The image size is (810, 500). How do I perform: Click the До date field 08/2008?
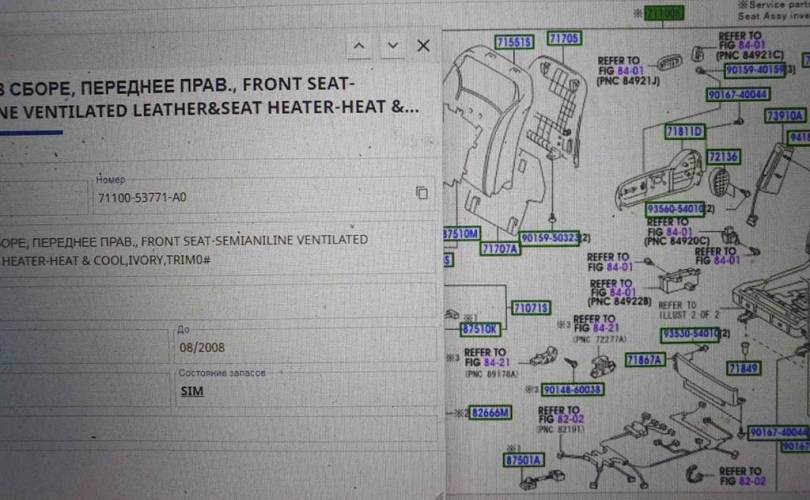300,347
